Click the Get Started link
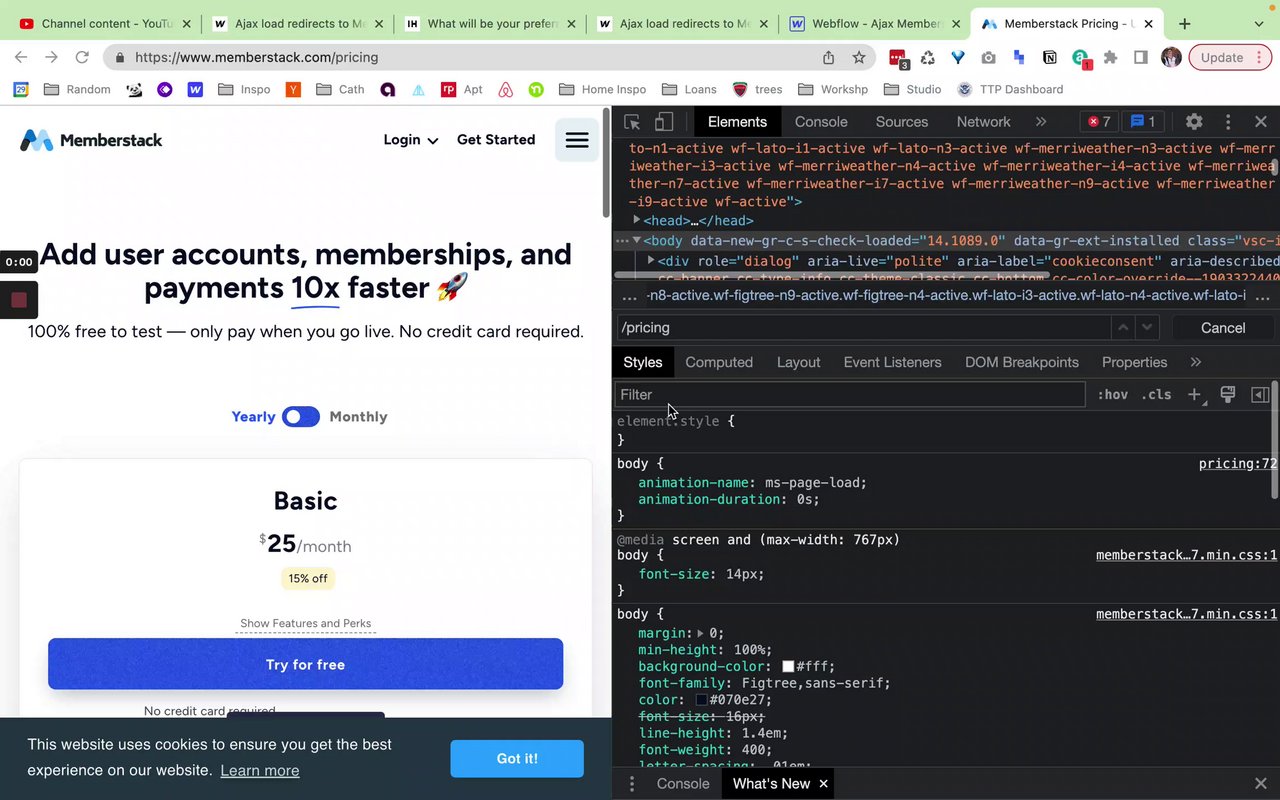Image resolution: width=1280 pixels, height=800 pixels. [496, 140]
